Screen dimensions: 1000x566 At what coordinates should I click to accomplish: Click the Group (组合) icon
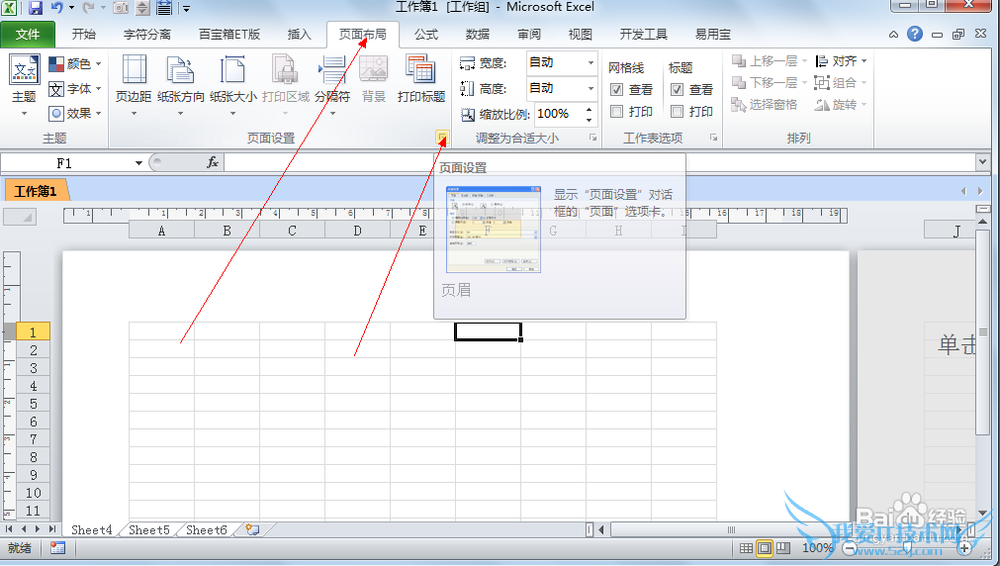click(x=822, y=83)
